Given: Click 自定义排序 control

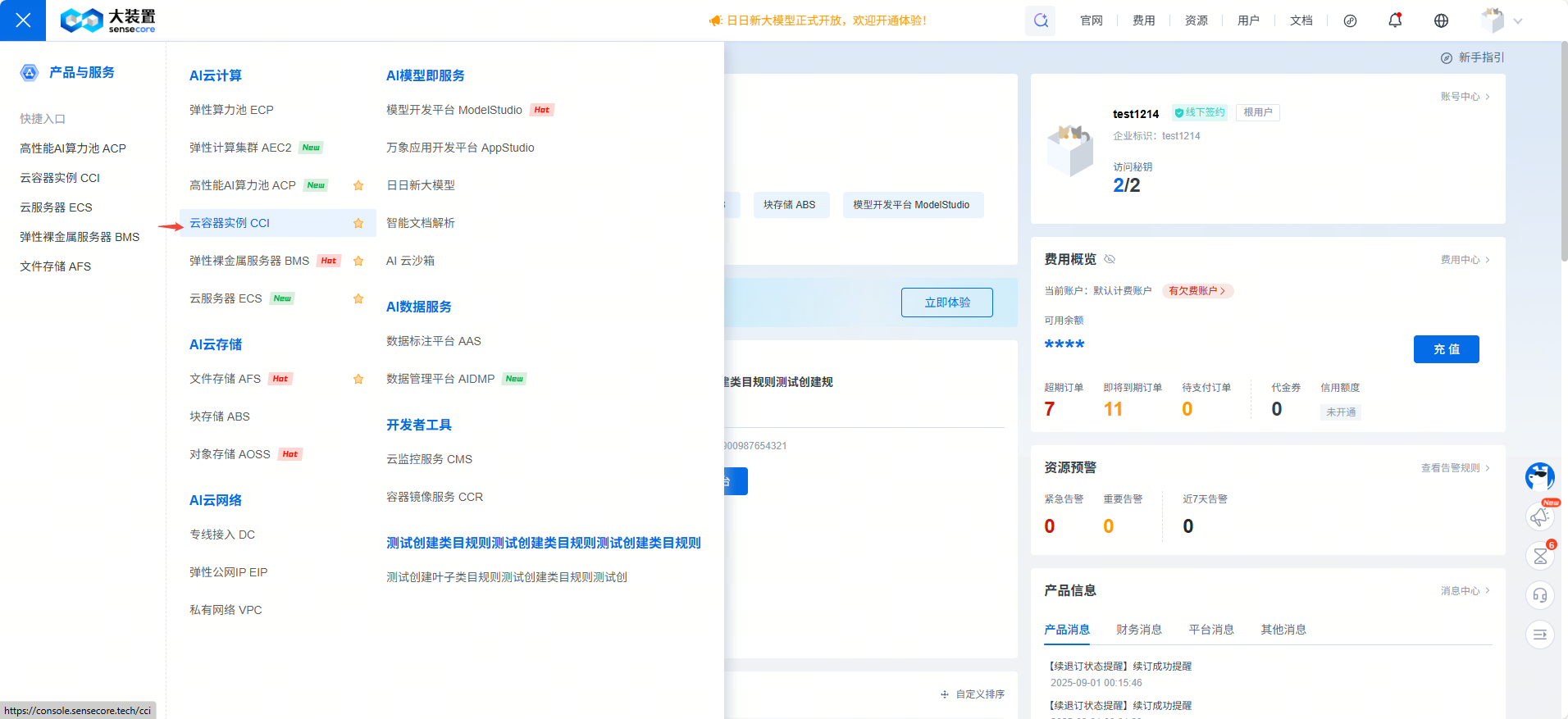Looking at the screenshot, I should [973, 694].
